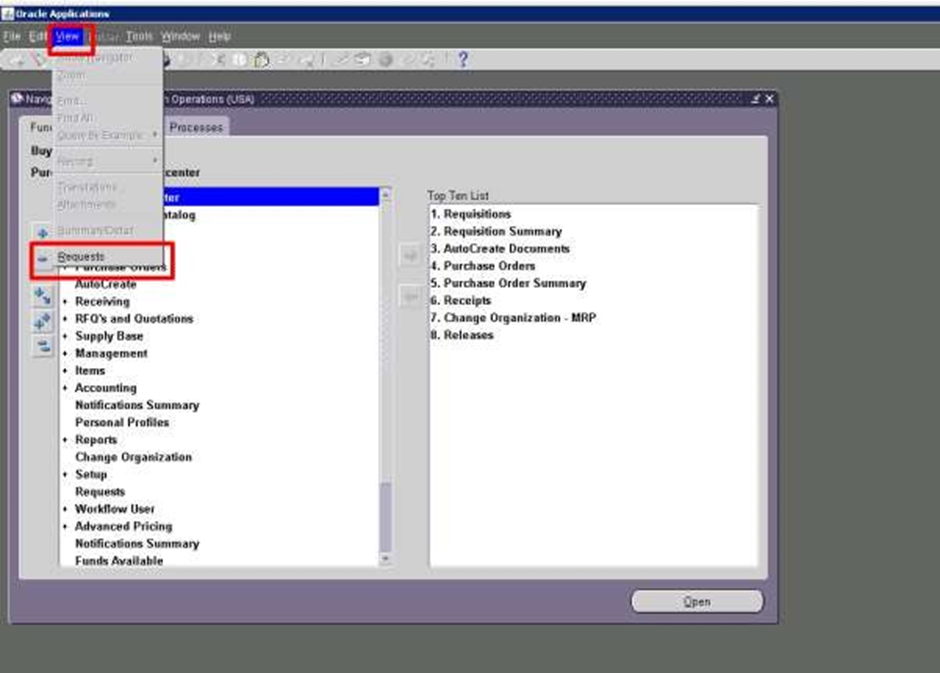Image resolution: width=940 pixels, height=673 pixels.
Task: Open the Help menu
Action: point(219,37)
